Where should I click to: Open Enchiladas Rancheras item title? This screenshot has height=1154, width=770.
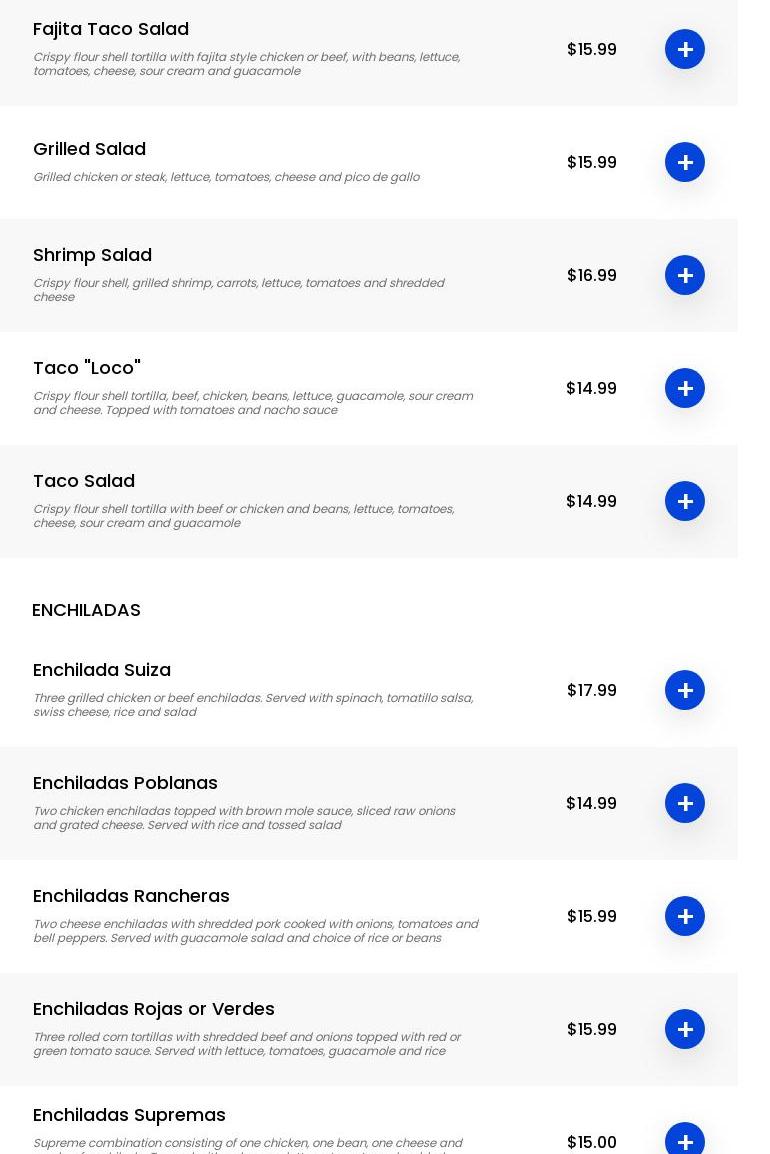click(131, 896)
